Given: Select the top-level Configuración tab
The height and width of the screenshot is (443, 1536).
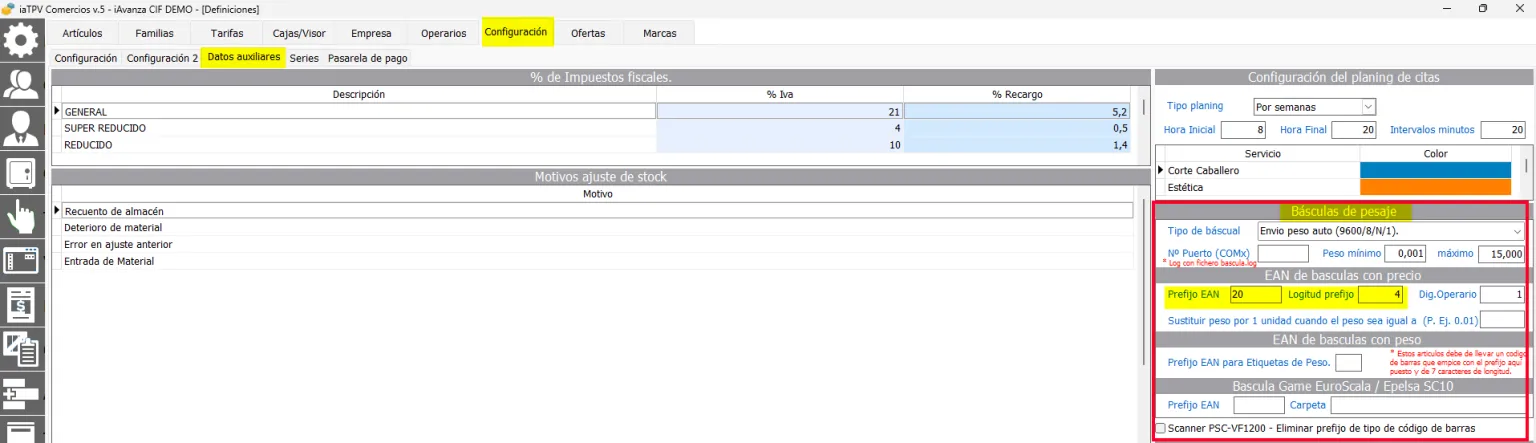Looking at the screenshot, I should pos(516,32).
